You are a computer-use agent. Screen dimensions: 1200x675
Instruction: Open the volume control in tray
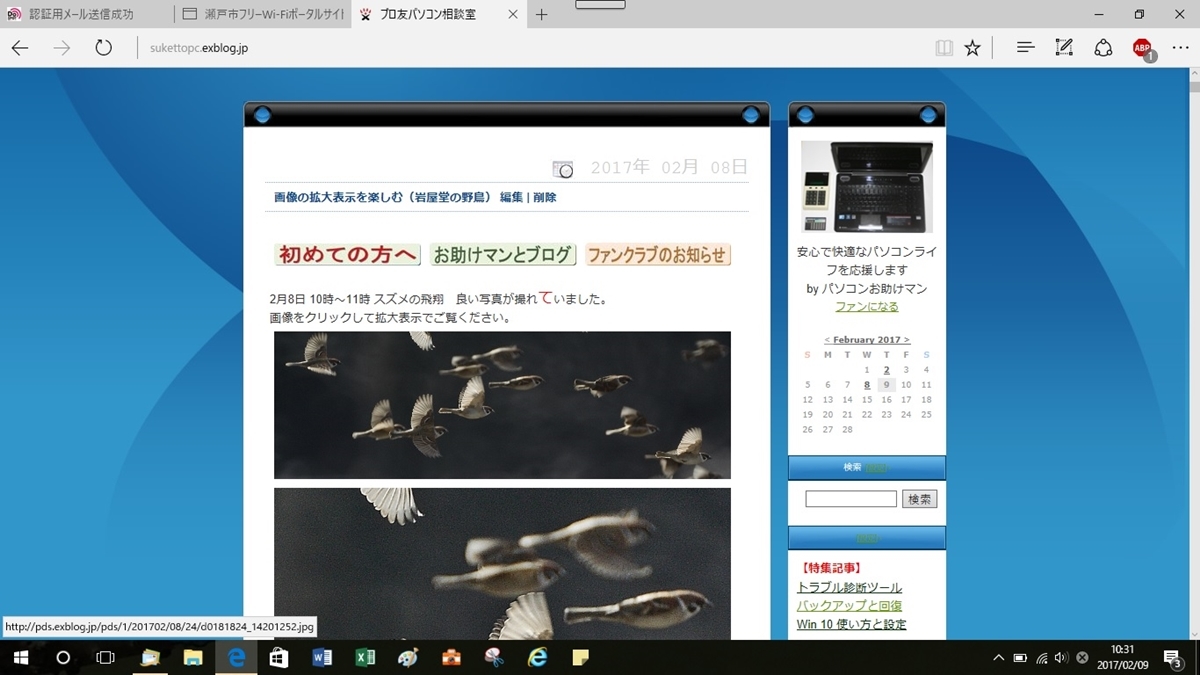pyautogui.click(x=1061, y=657)
